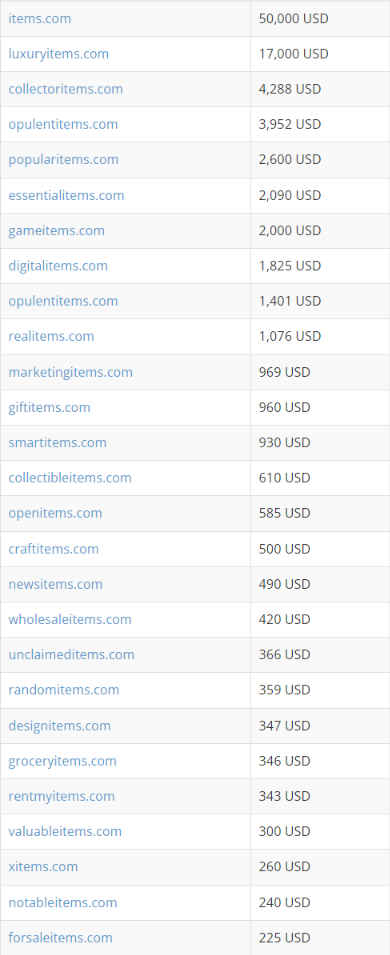Open essentialitems.com link
This screenshot has height=955, width=390.
66,195
